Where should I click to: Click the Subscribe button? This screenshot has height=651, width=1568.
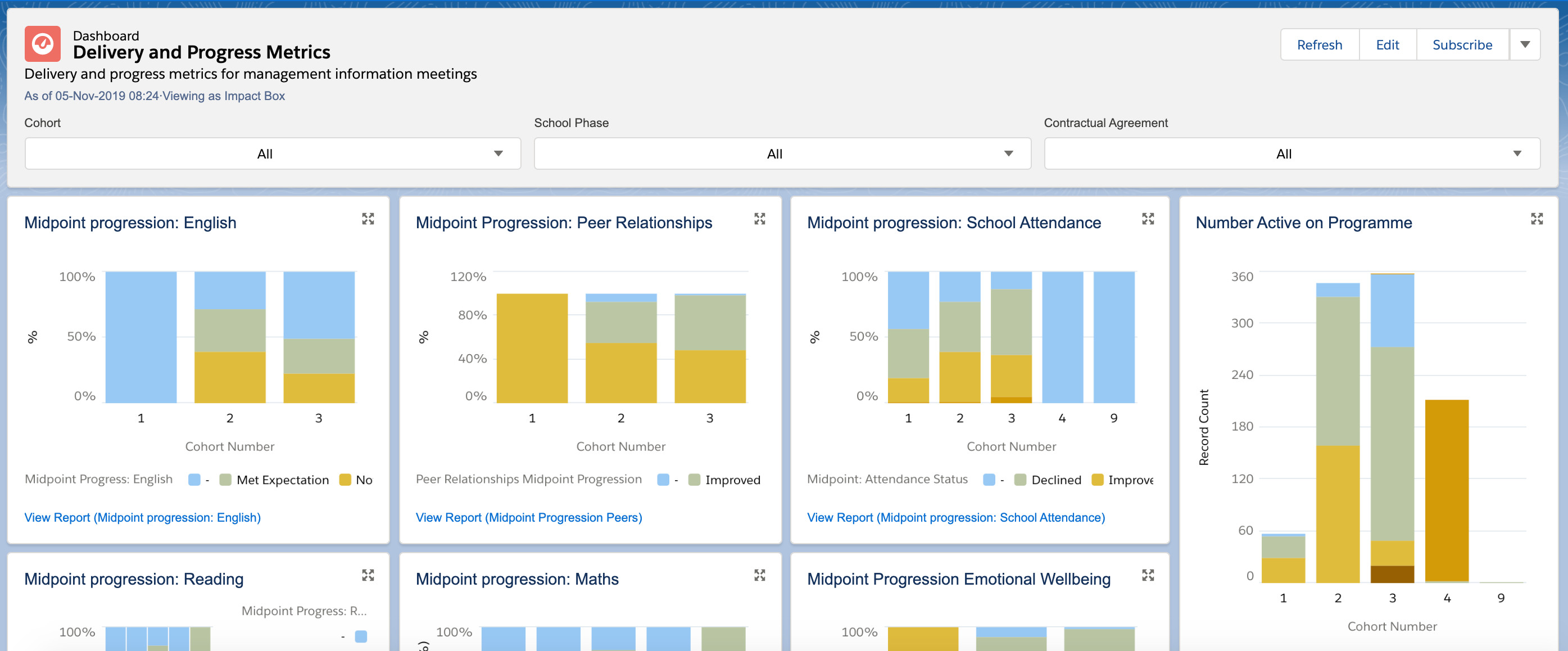point(1462,44)
